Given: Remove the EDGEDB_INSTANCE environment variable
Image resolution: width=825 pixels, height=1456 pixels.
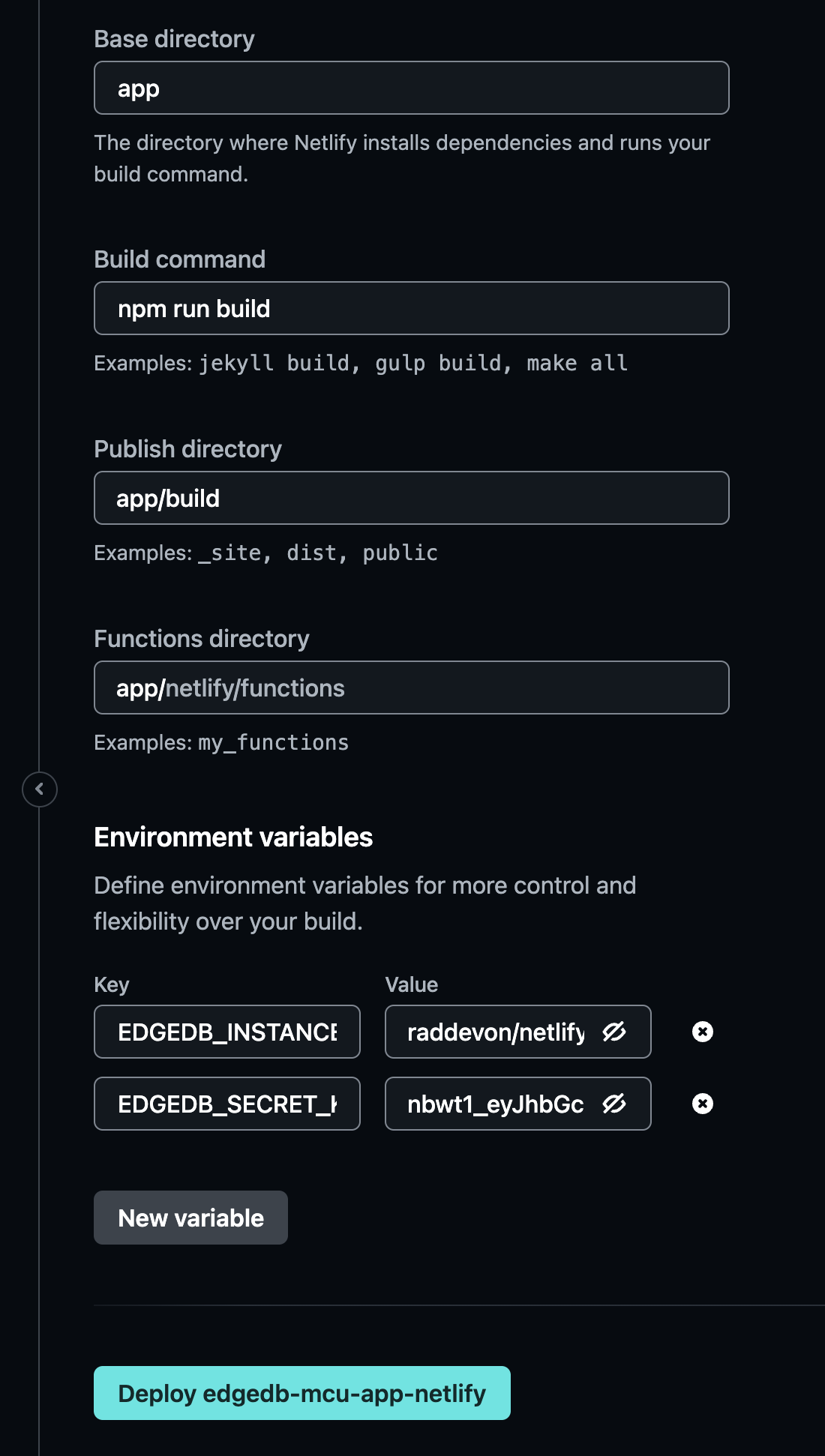Looking at the screenshot, I should coord(703,1032).
